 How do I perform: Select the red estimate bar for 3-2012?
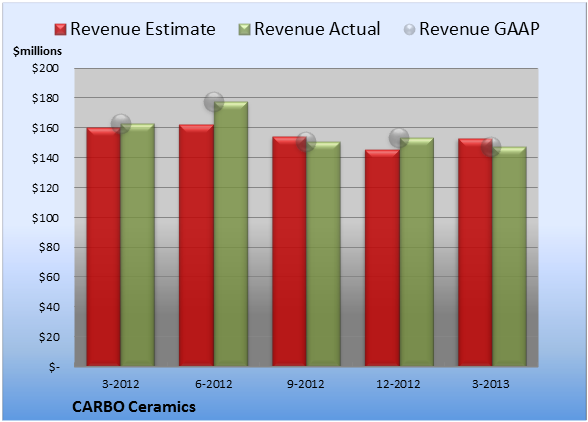tap(104, 247)
